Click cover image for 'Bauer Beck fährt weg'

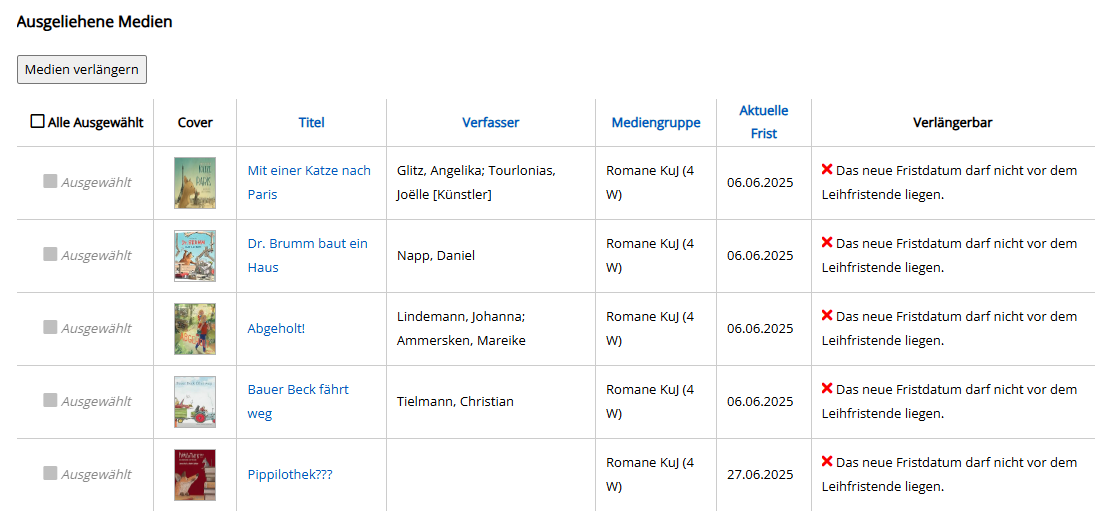point(194,401)
